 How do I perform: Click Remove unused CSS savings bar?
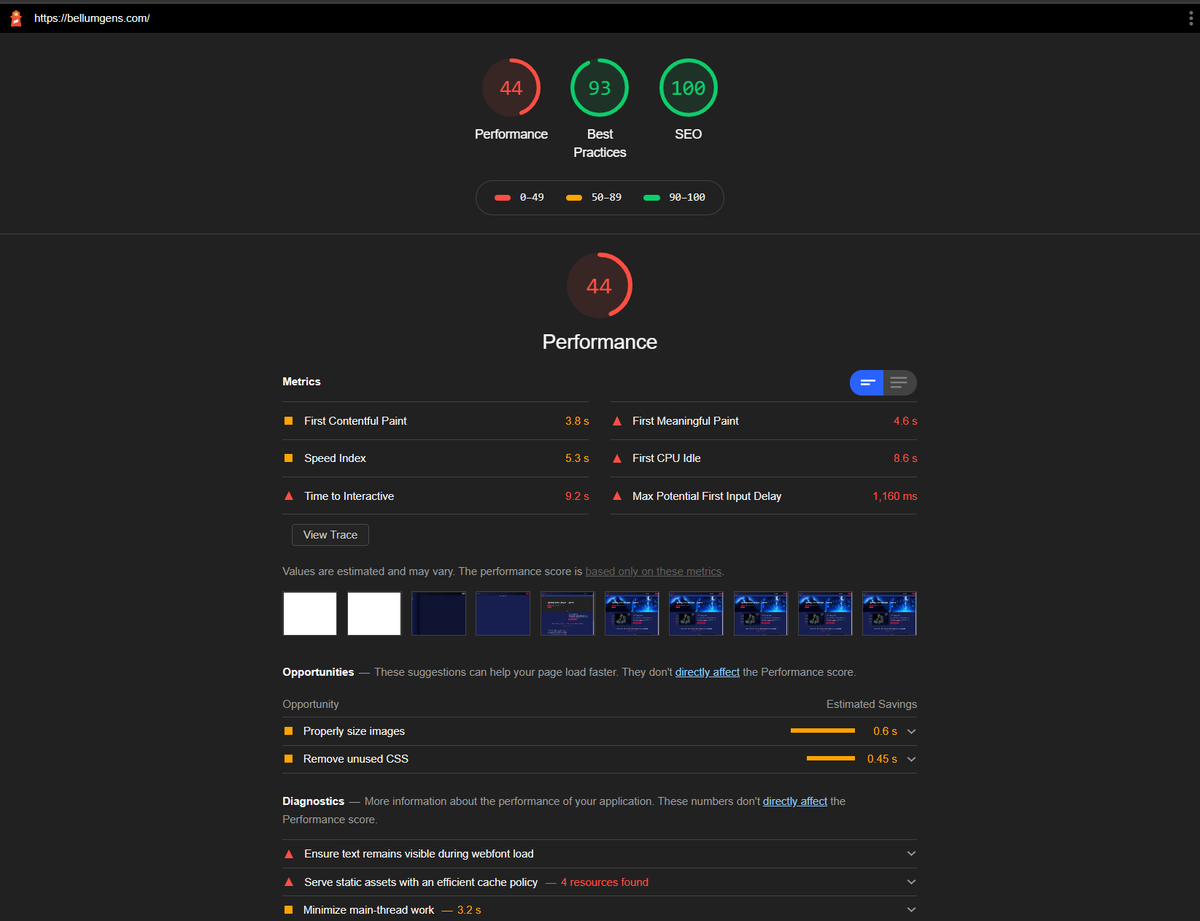(x=831, y=759)
